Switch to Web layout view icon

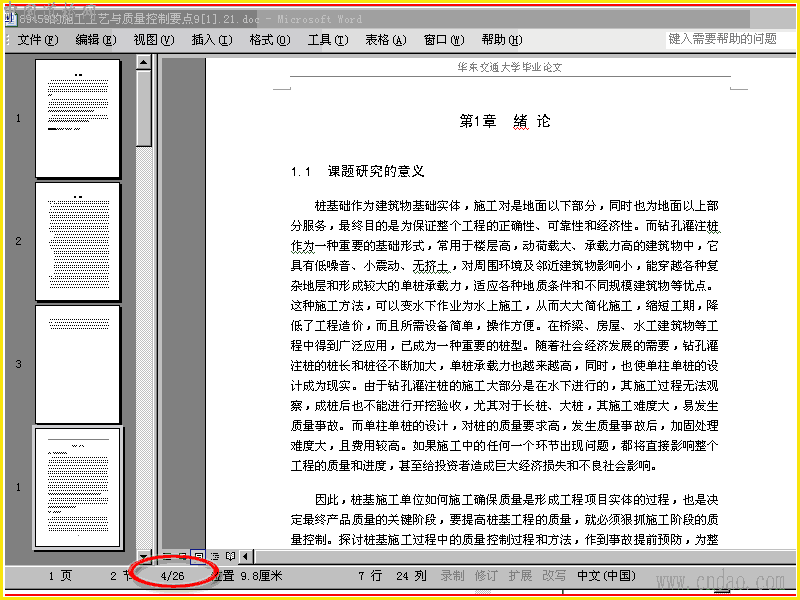182,557
